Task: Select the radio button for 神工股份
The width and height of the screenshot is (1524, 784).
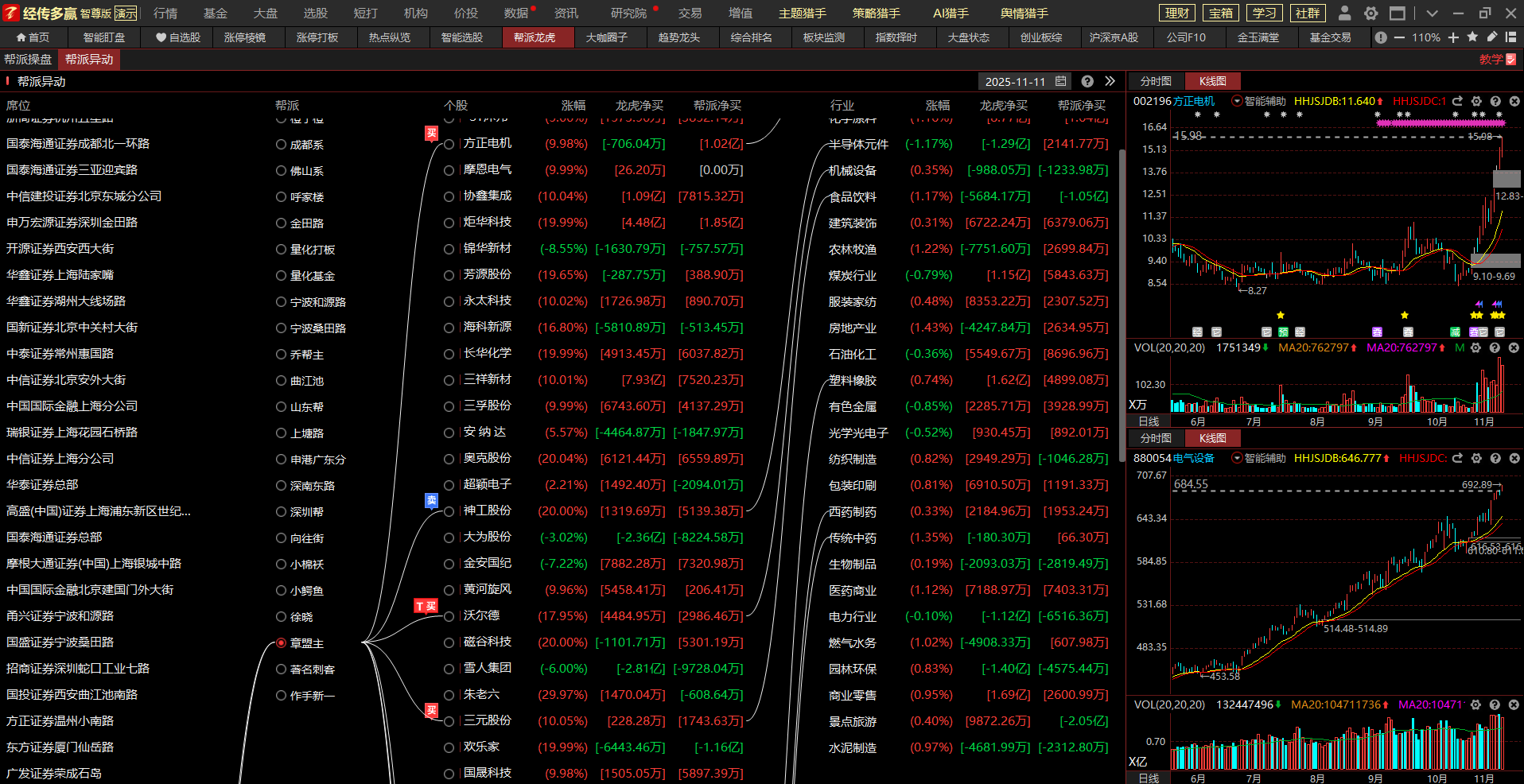Action: click(449, 511)
